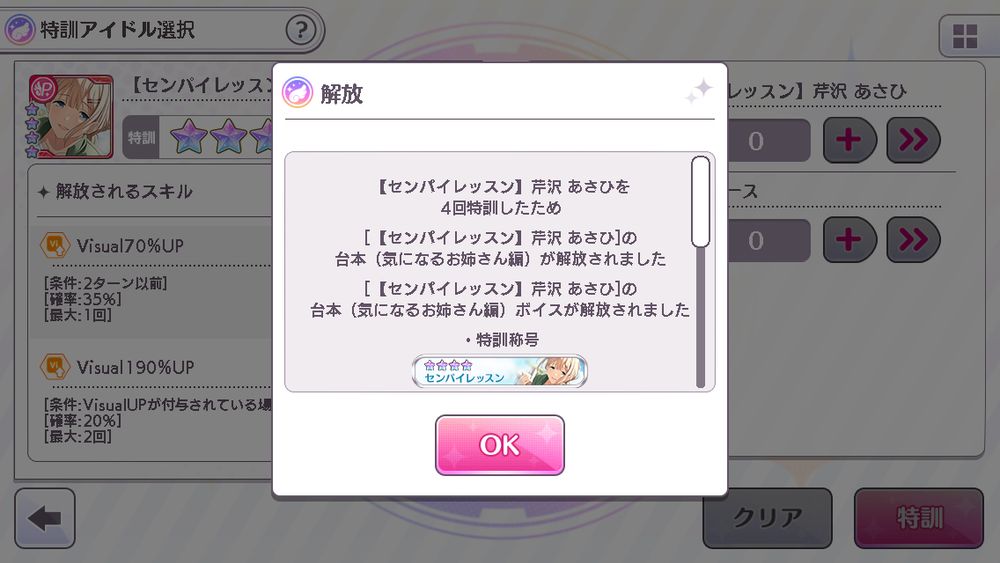Click the Visual190%UP skill icon
This screenshot has width=1000, height=563.
(x=55, y=367)
